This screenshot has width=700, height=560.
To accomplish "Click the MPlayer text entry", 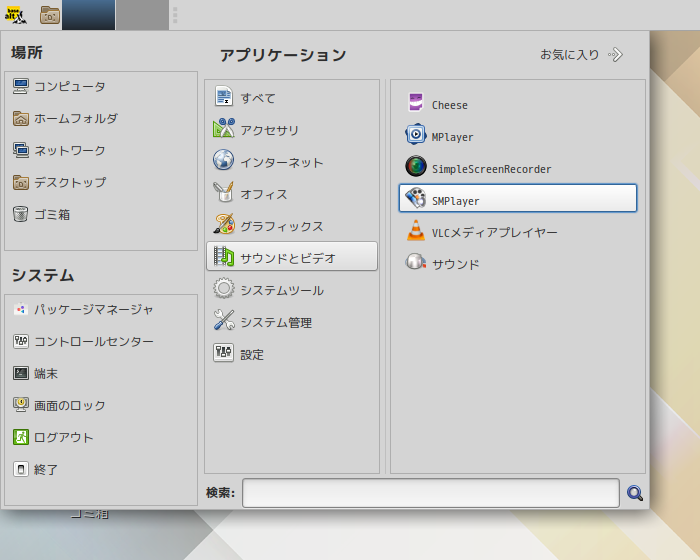I will (452, 137).
